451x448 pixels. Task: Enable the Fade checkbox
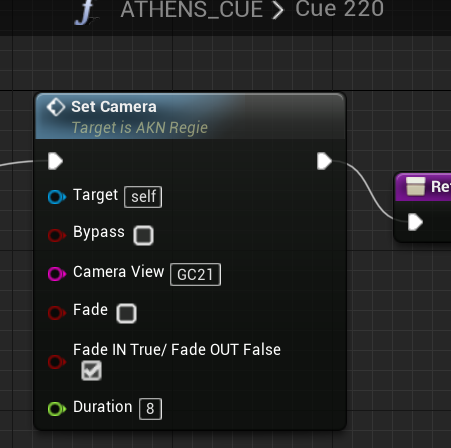126,313
